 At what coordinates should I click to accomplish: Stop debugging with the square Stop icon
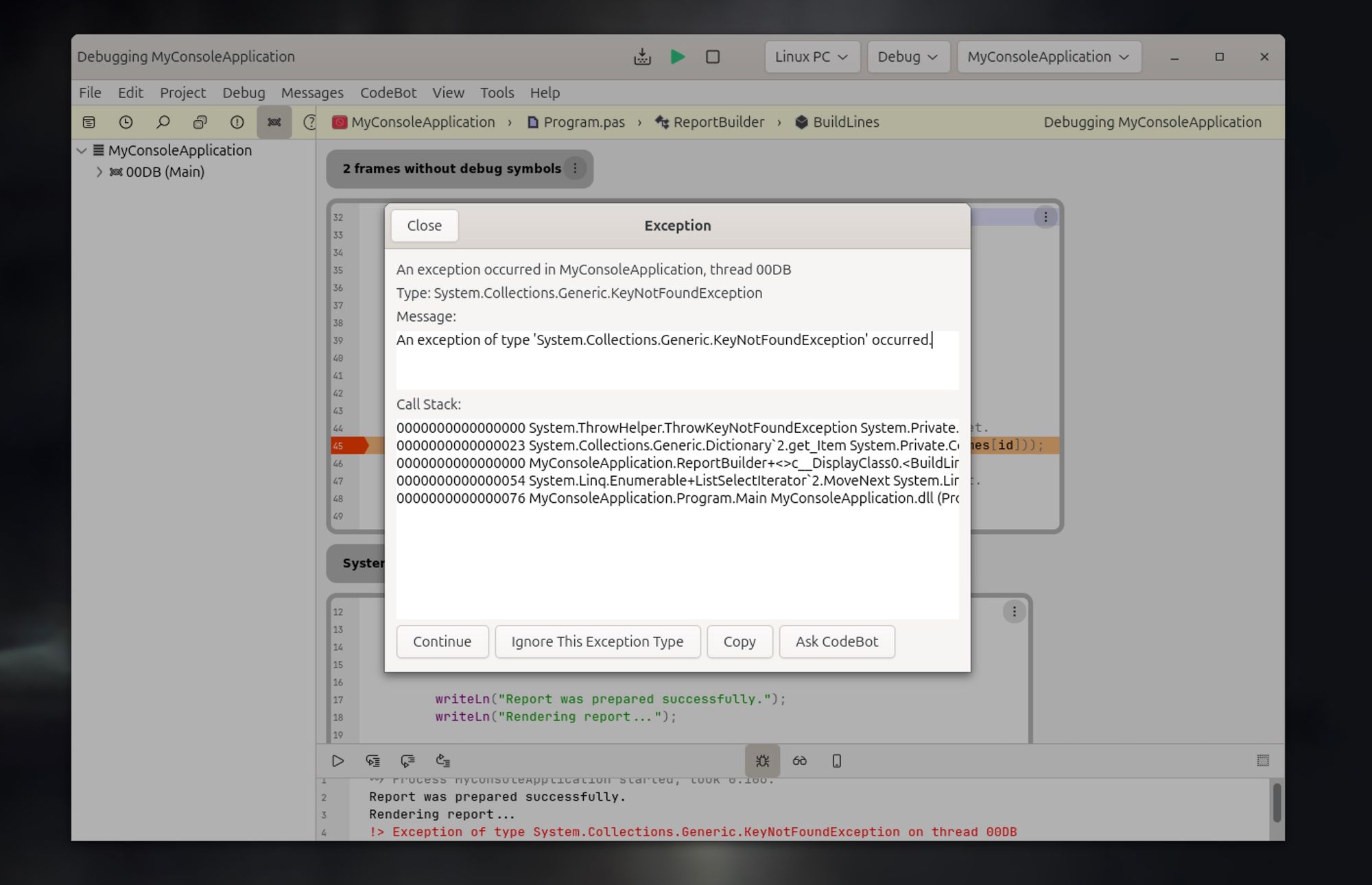(713, 57)
